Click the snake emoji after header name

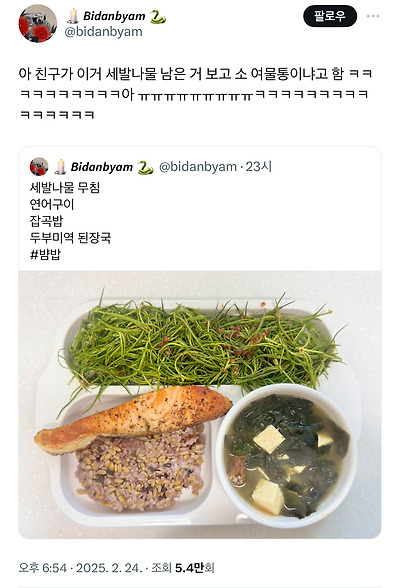pos(158,16)
